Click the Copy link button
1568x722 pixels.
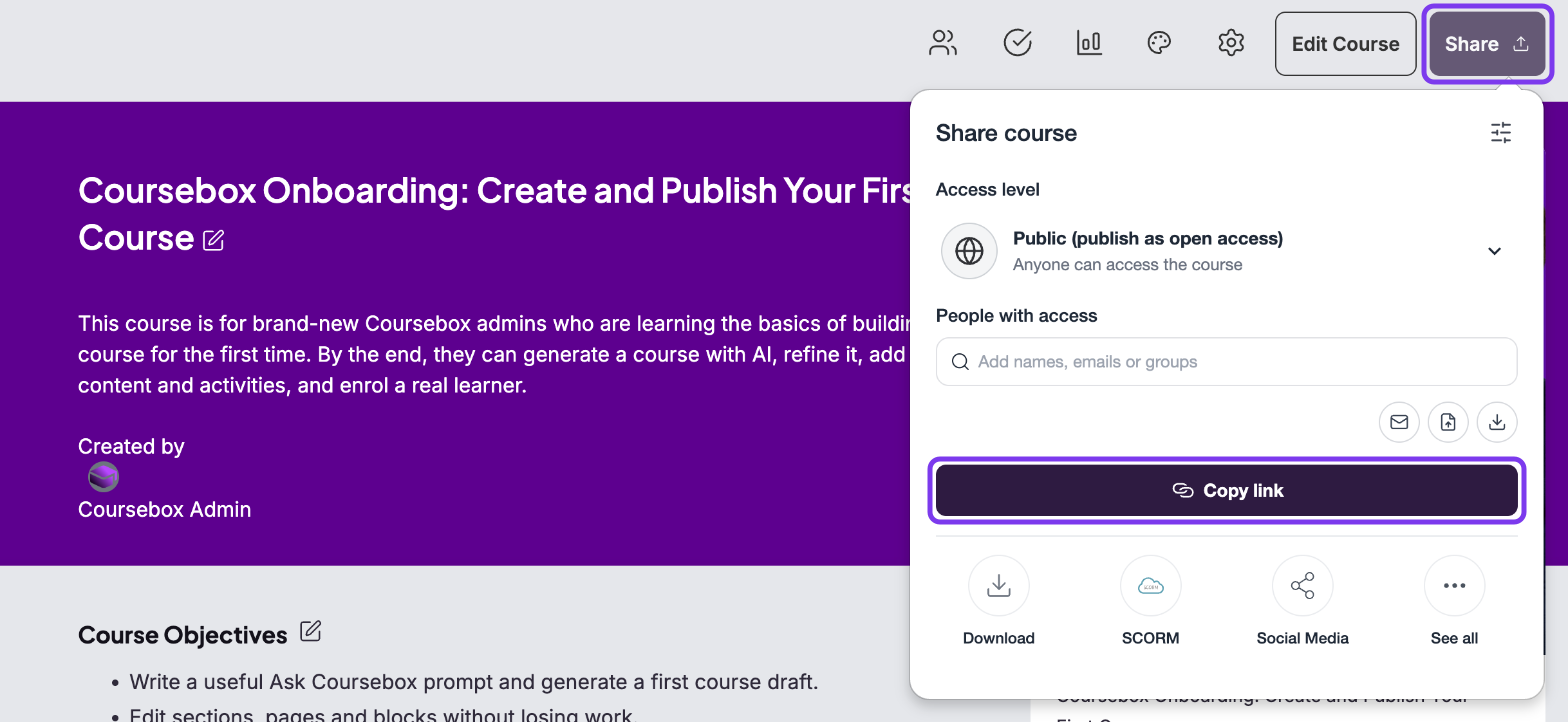tap(1227, 490)
